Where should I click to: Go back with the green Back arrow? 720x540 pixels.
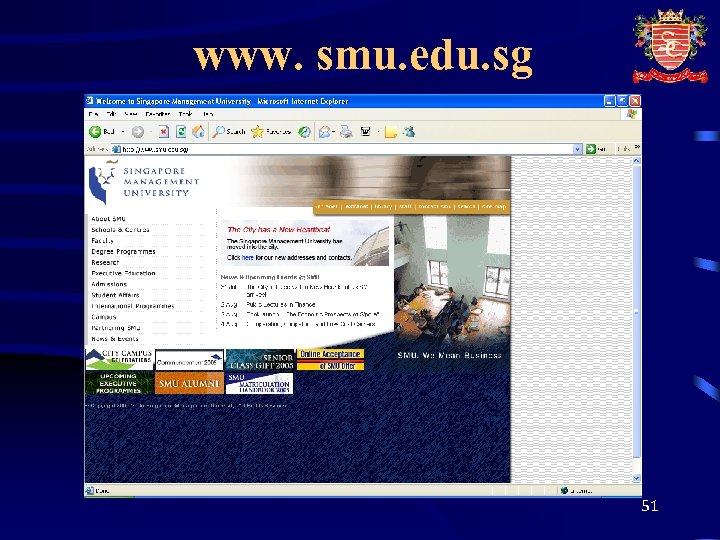pos(101,132)
